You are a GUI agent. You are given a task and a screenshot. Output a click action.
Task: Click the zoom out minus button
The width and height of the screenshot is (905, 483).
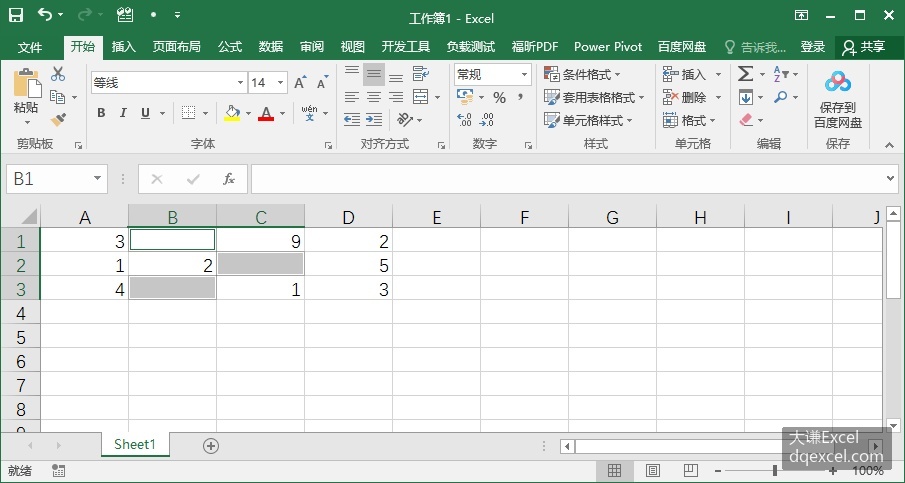click(717, 471)
